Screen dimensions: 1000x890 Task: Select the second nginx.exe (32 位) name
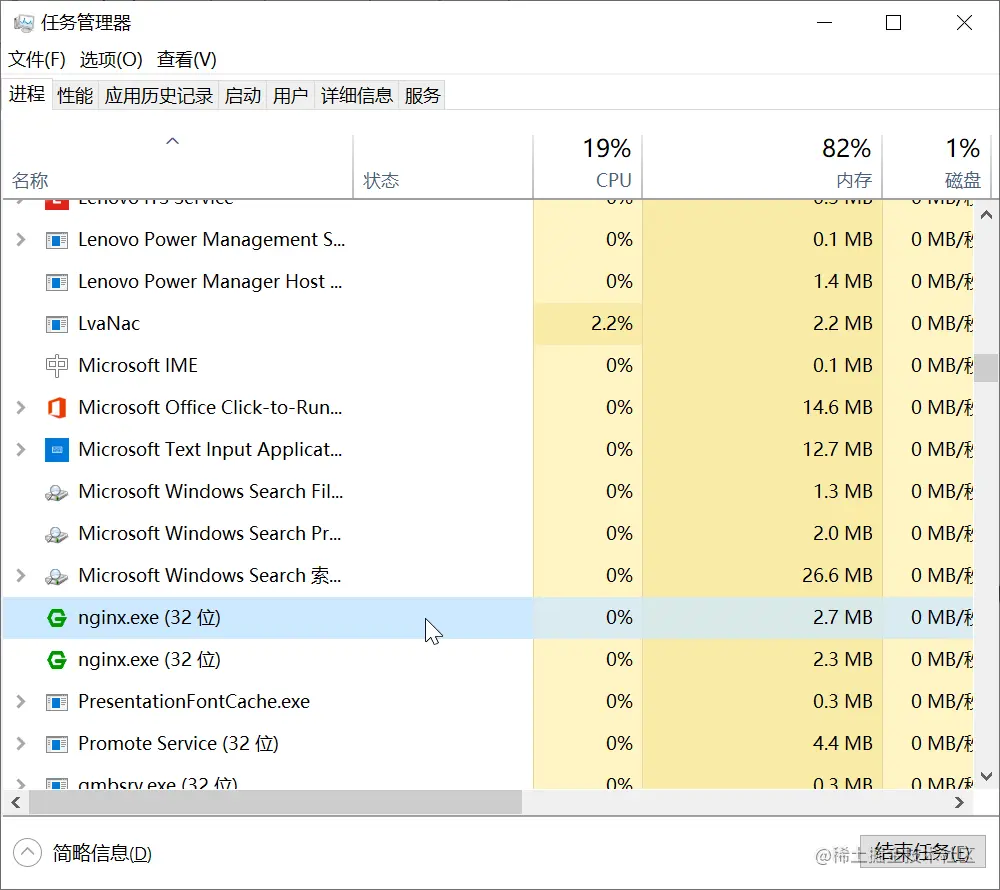tap(149, 659)
